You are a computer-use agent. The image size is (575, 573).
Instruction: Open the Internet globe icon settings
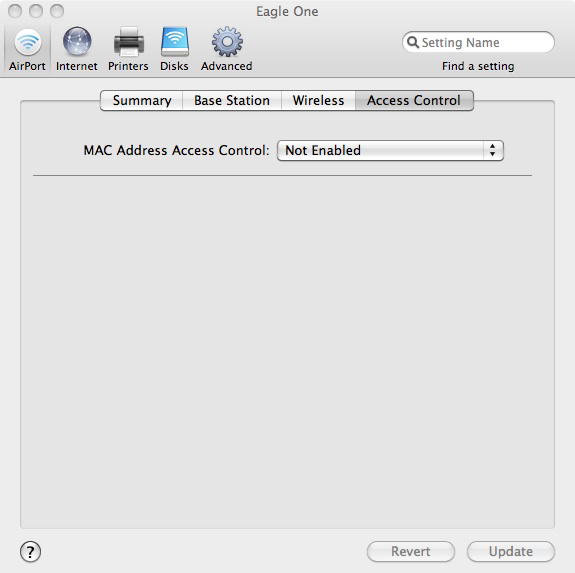point(77,41)
